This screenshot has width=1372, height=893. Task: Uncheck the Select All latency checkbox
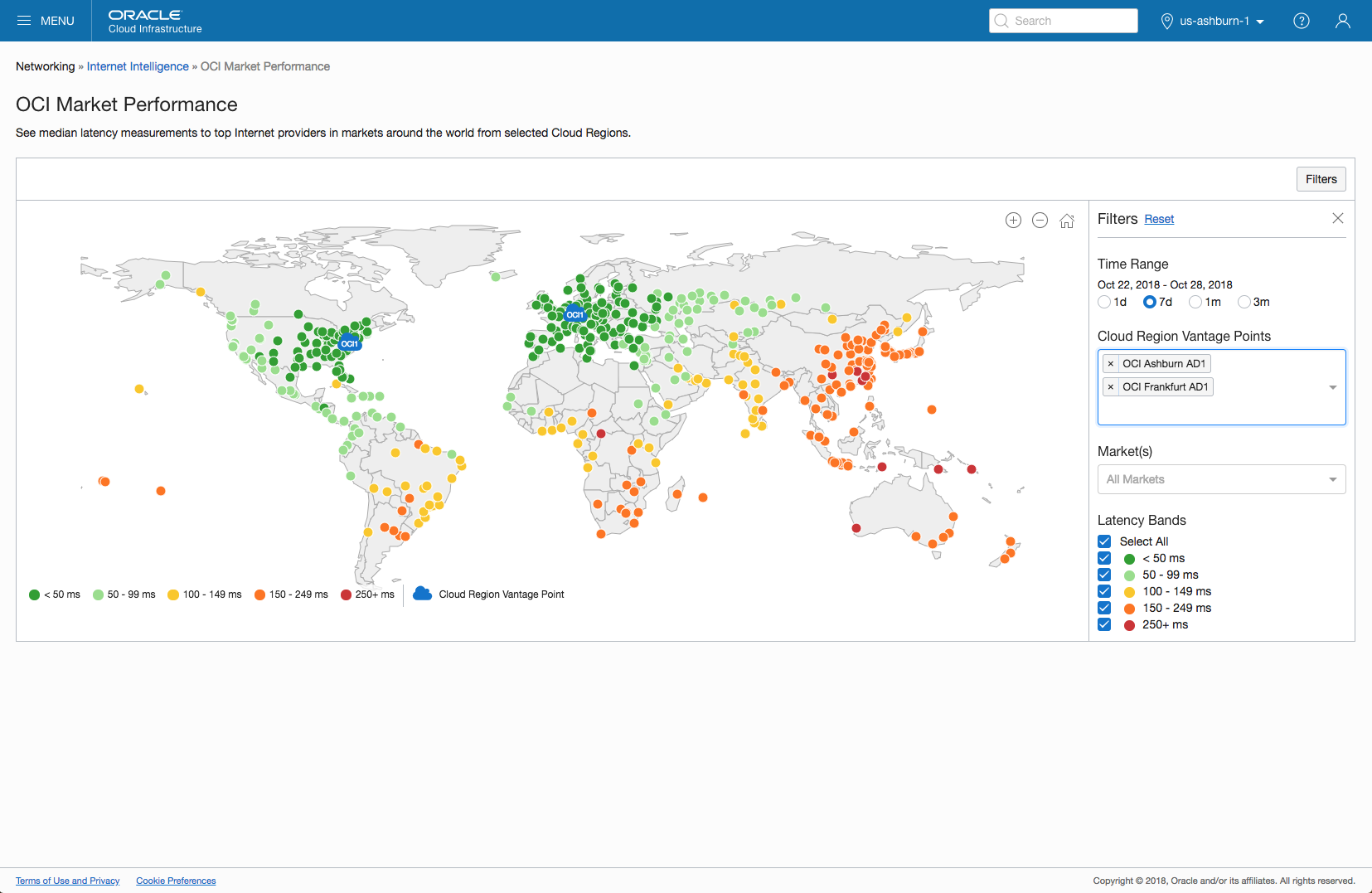coord(1104,541)
